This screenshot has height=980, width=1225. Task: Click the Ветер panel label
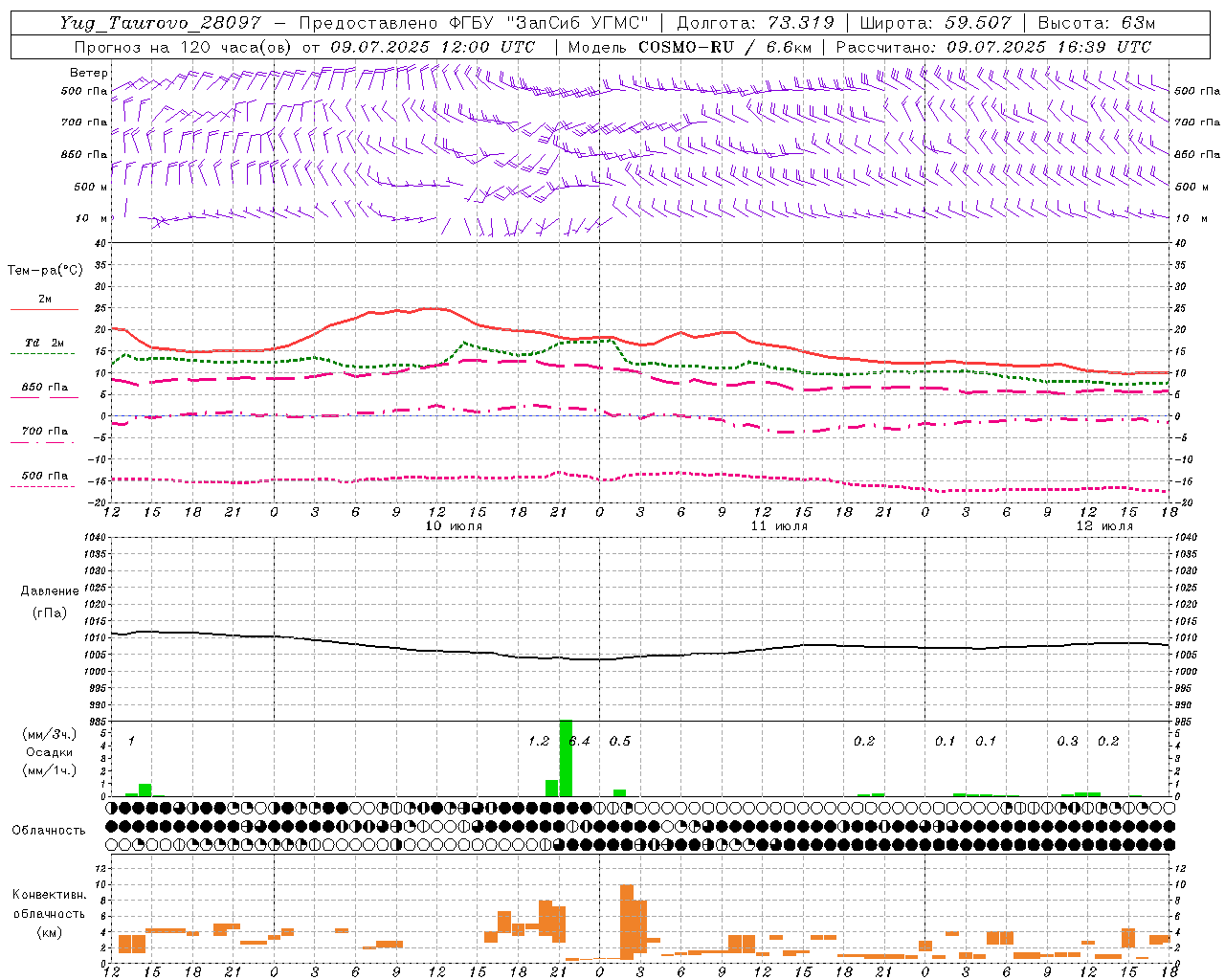click(88, 73)
